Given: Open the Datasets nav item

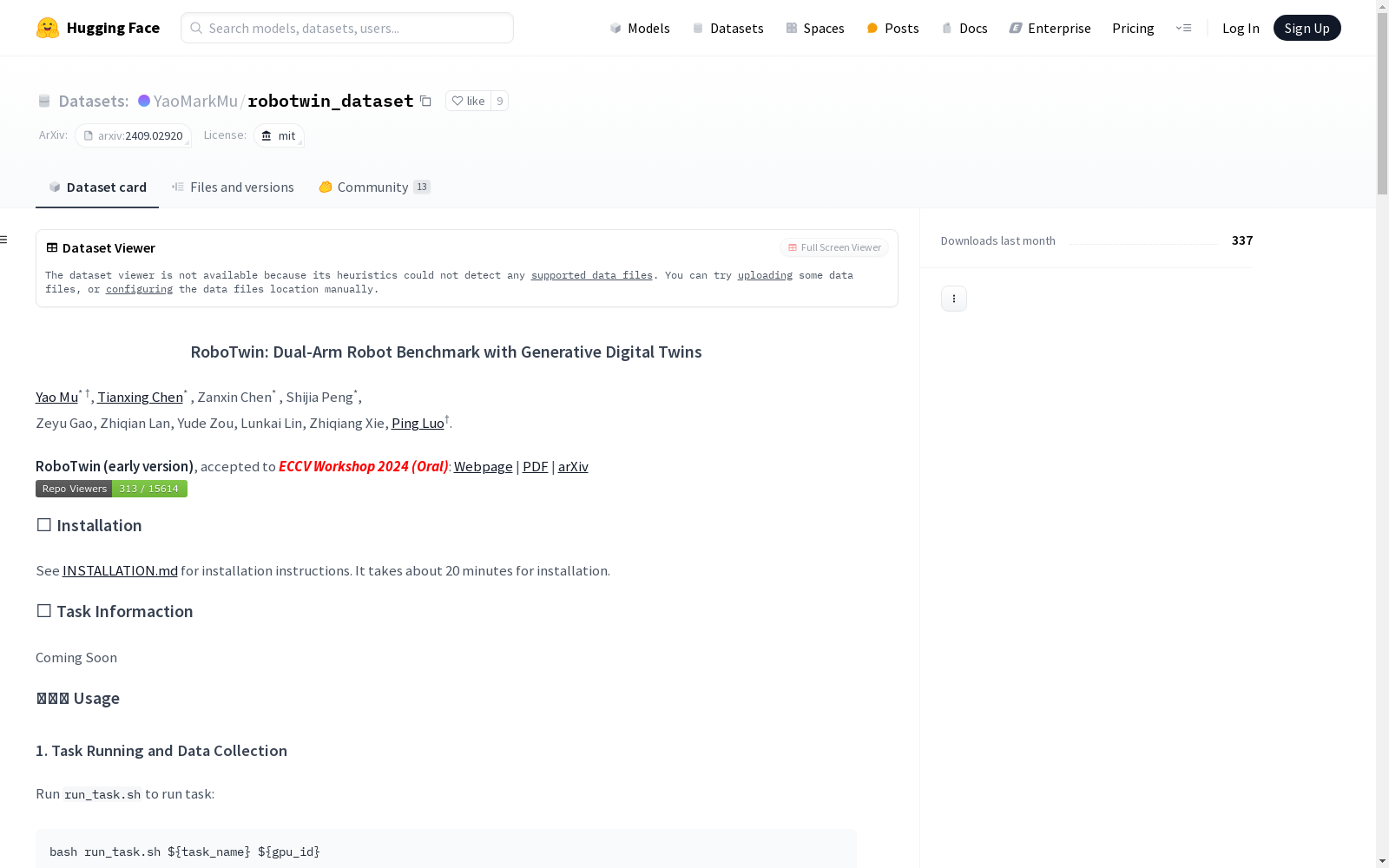Looking at the screenshot, I should pyautogui.click(x=727, y=28).
